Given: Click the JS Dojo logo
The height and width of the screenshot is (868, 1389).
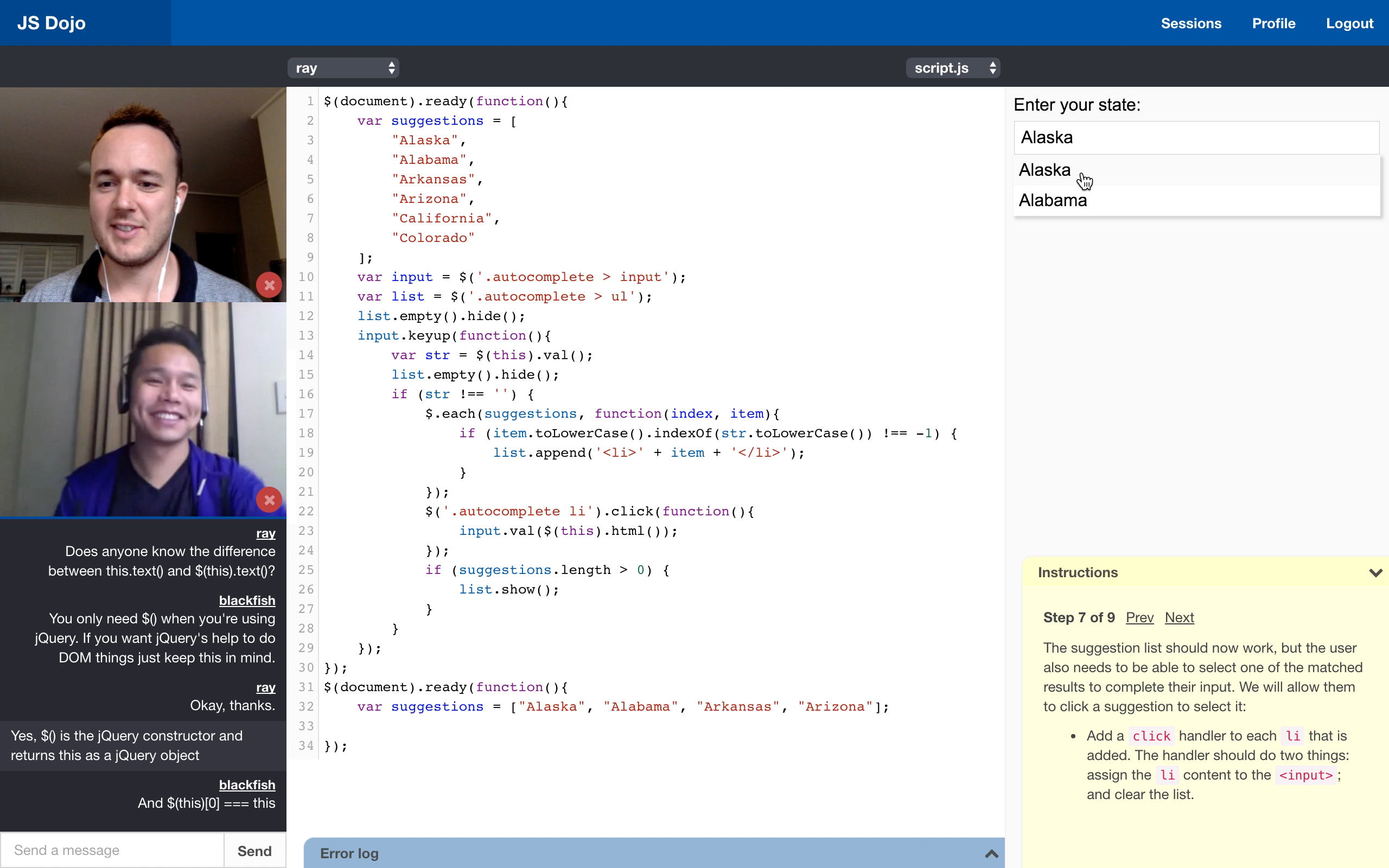Looking at the screenshot, I should coord(50,22).
